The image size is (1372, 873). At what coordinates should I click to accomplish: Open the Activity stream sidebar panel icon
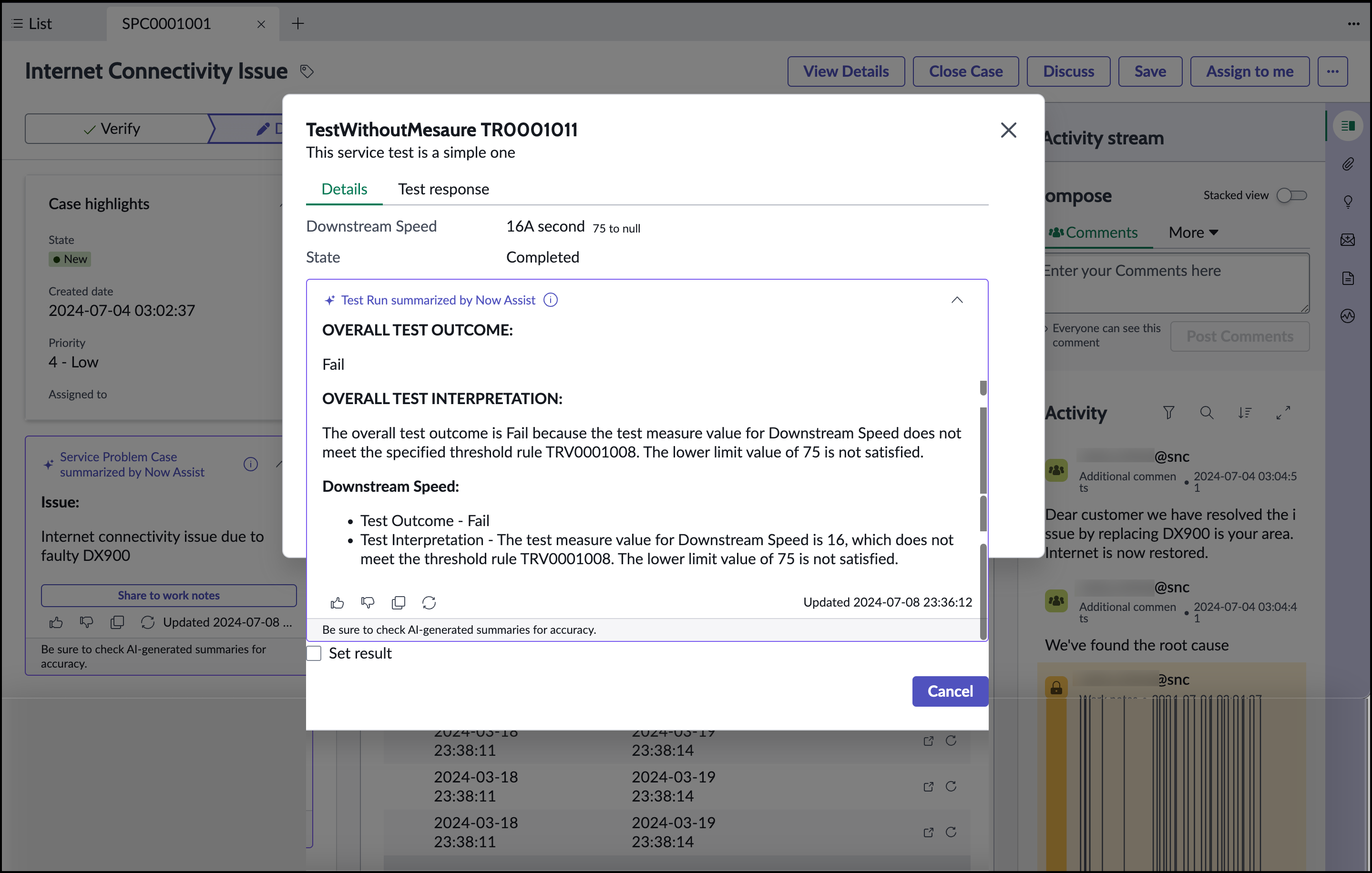point(1348,126)
